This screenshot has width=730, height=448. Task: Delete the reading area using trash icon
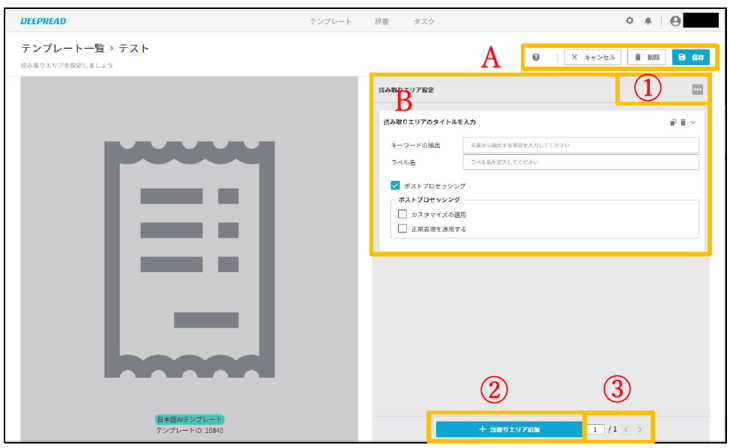(683, 122)
